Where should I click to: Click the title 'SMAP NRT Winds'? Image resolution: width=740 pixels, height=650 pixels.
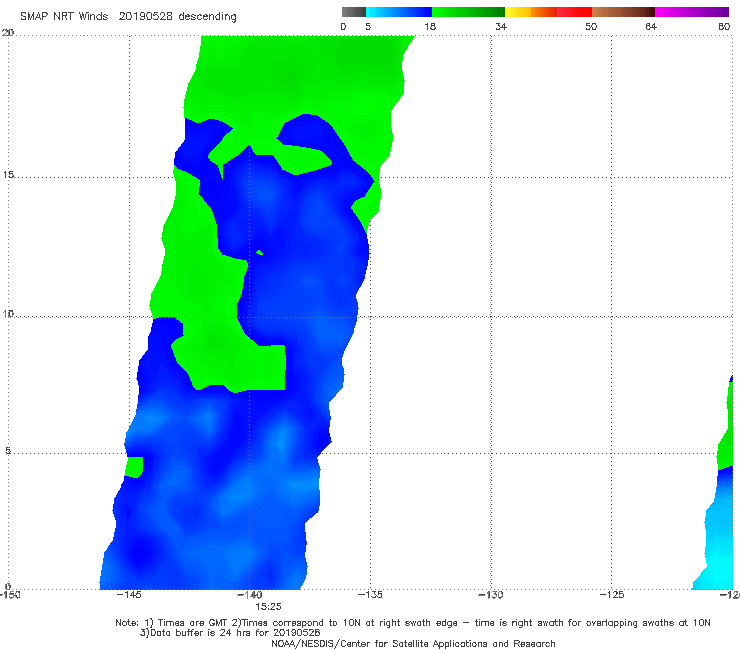(x=64, y=16)
